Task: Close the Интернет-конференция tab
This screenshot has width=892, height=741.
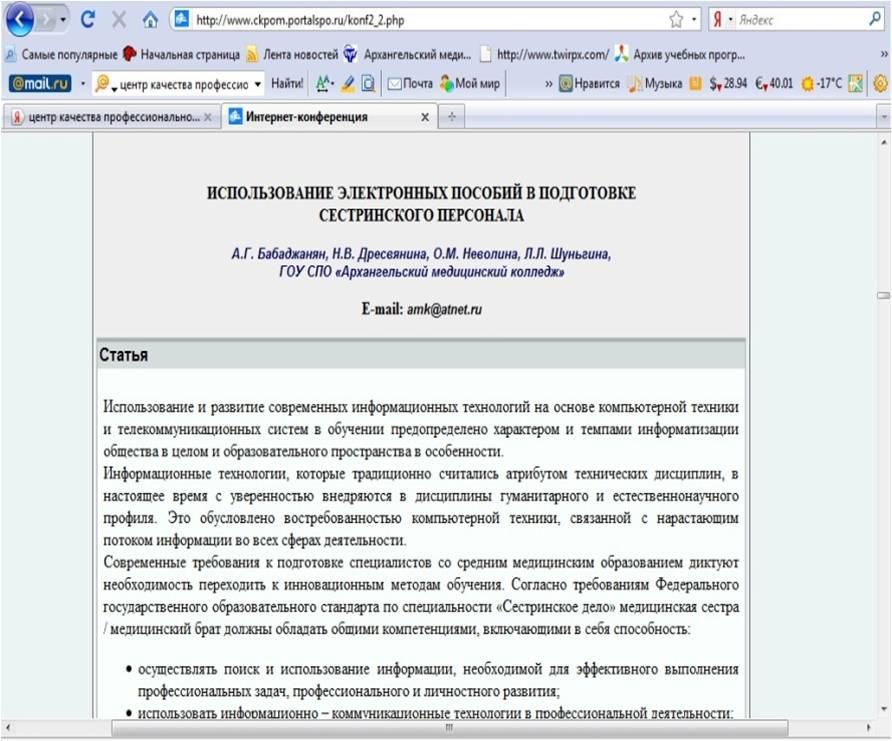Action: point(425,117)
